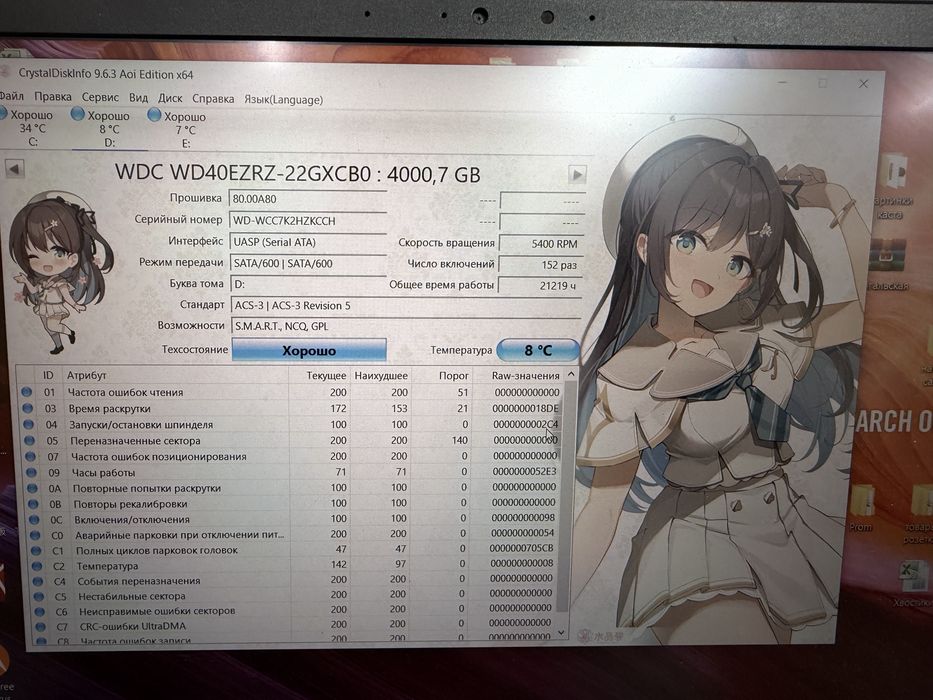This screenshot has width=933, height=700.
Task: Click the CrystalDiskInfo title bar app icon
Action: coord(6,72)
